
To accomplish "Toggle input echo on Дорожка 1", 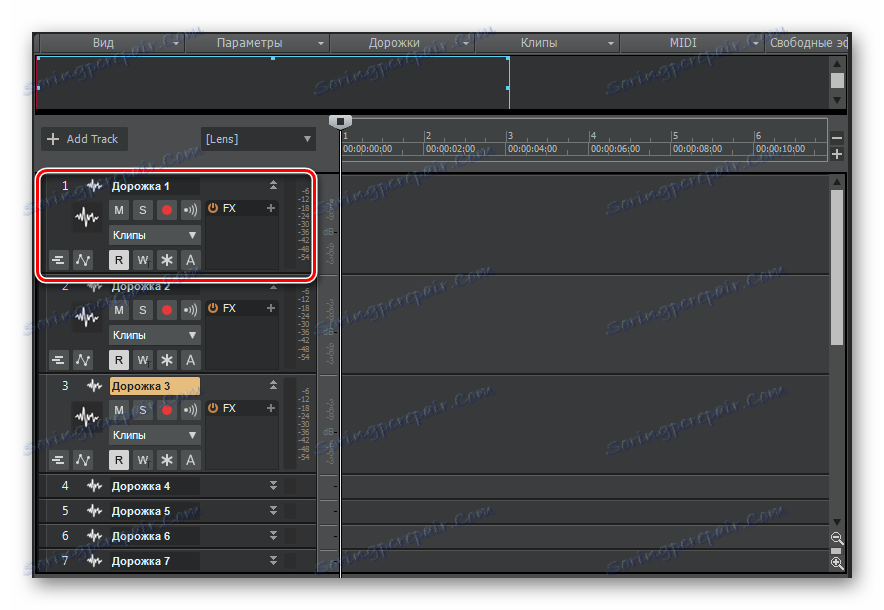I will click(191, 210).
